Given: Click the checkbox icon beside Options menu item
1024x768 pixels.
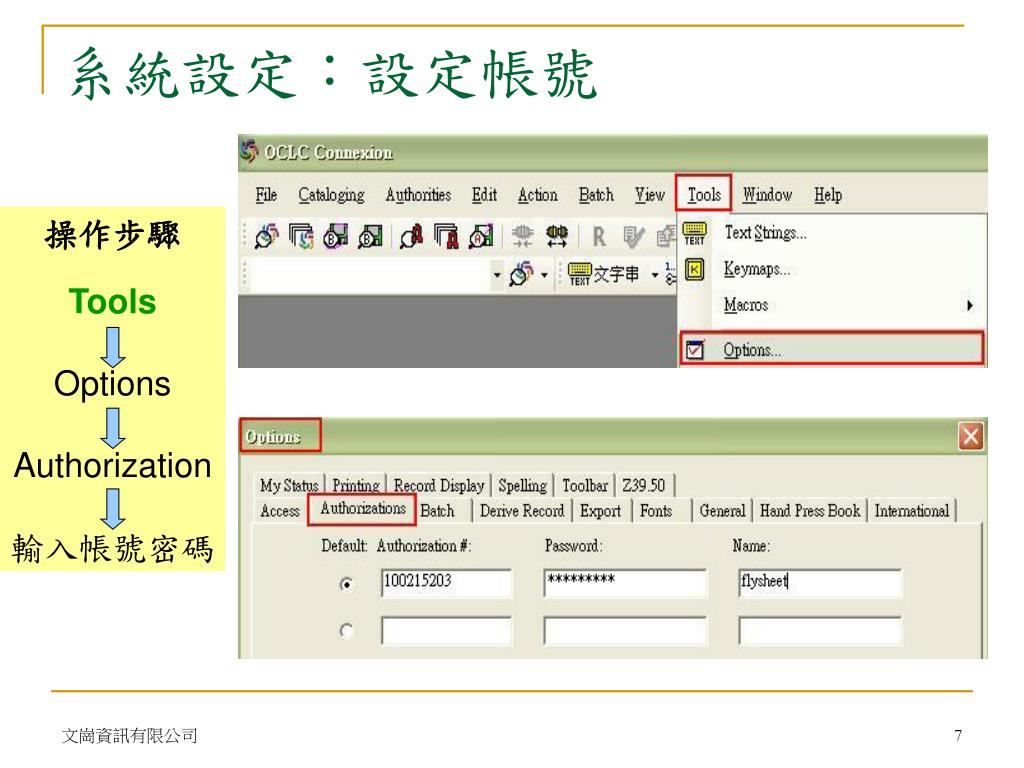Looking at the screenshot, I should point(695,349).
